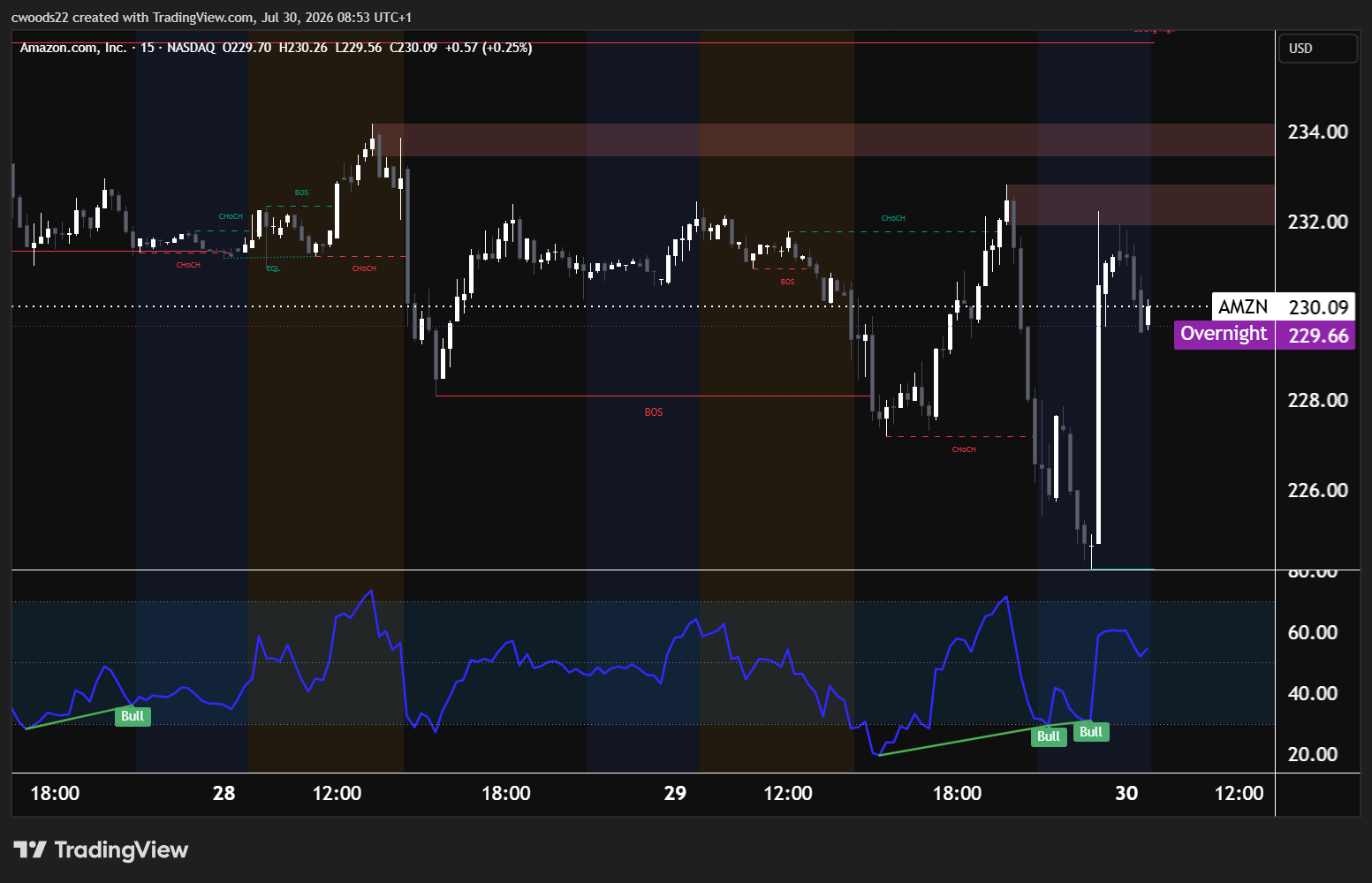Click the red BOS label under the long line
The width and height of the screenshot is (1372, 883).
point(654,412)
